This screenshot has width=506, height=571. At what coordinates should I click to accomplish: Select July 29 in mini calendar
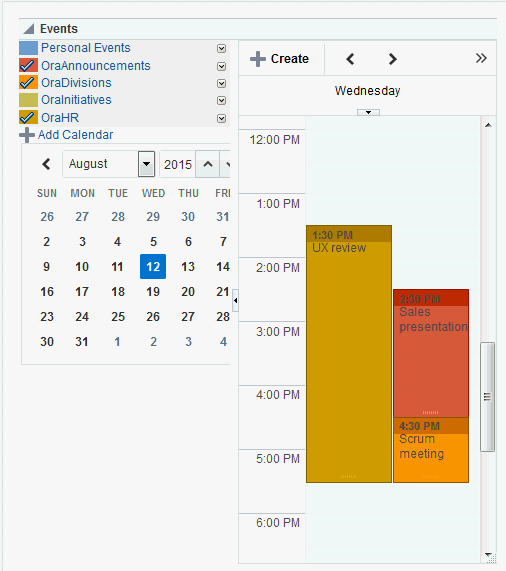point(153,217)
